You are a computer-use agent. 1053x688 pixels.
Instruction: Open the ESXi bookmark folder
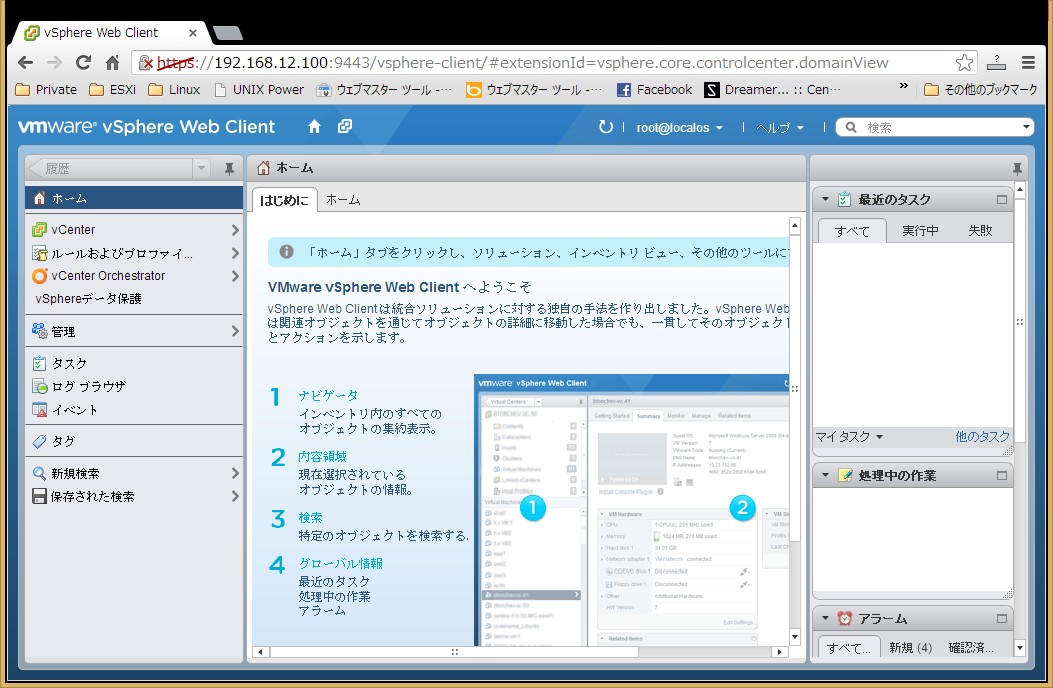(x=113, y=89)
